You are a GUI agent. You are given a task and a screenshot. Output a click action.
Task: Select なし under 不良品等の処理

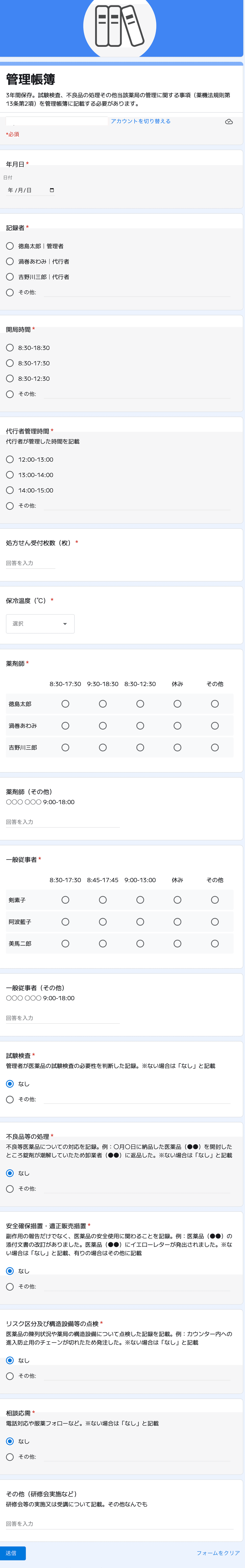click(10, 1173)
